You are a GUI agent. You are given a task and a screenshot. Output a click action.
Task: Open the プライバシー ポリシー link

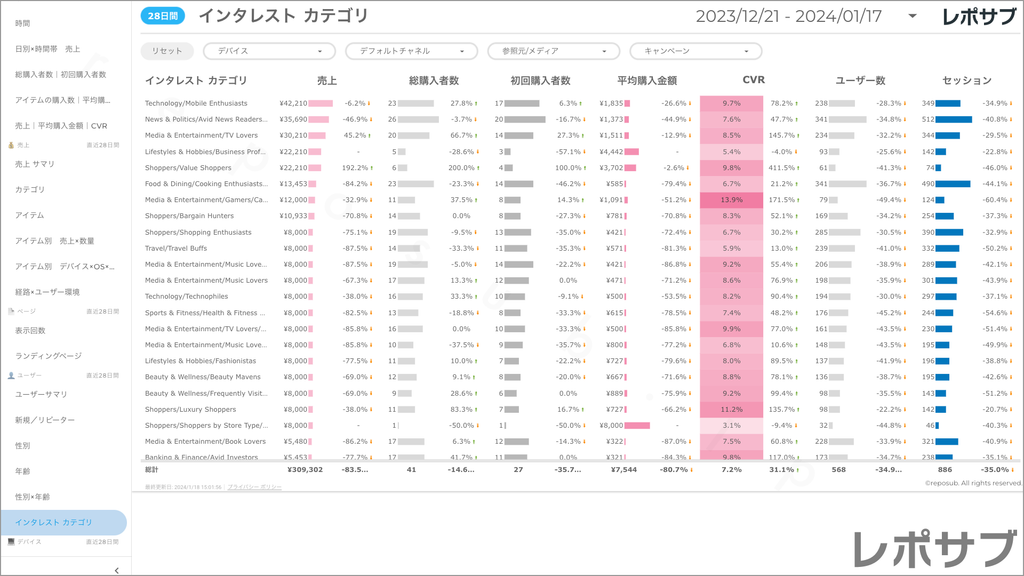[x=254, y=487]
